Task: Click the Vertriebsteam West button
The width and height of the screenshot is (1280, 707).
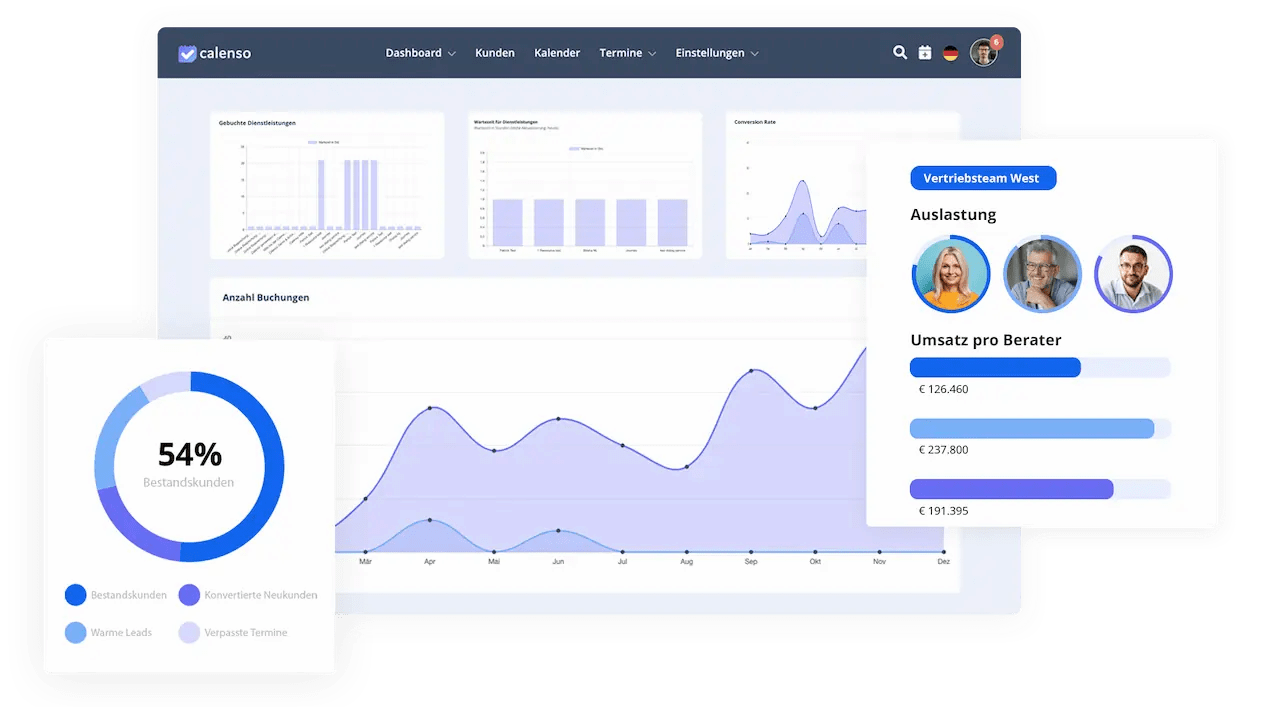Action: point(982,178)
